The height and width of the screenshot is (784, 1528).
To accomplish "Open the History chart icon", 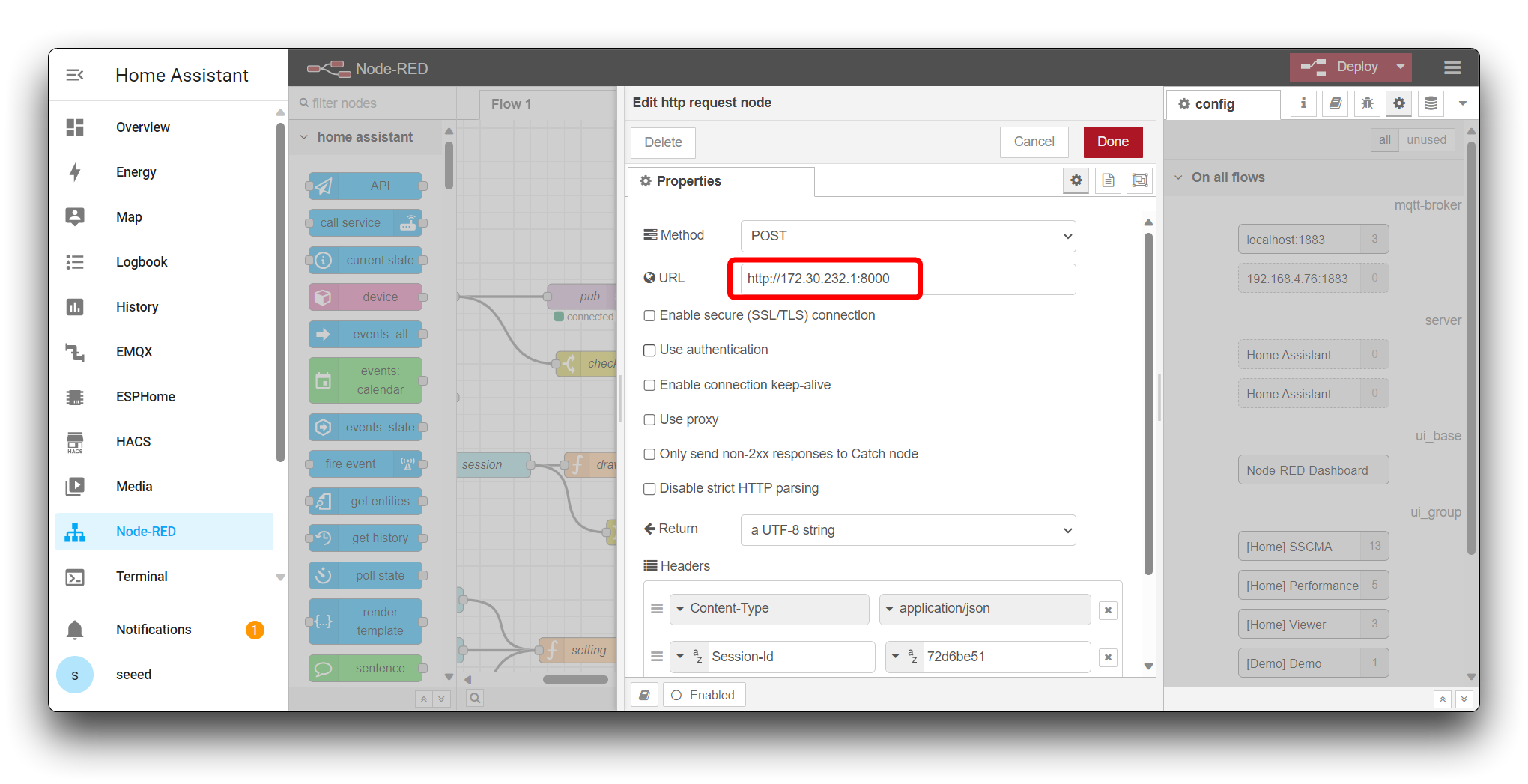I will (75, 307).
